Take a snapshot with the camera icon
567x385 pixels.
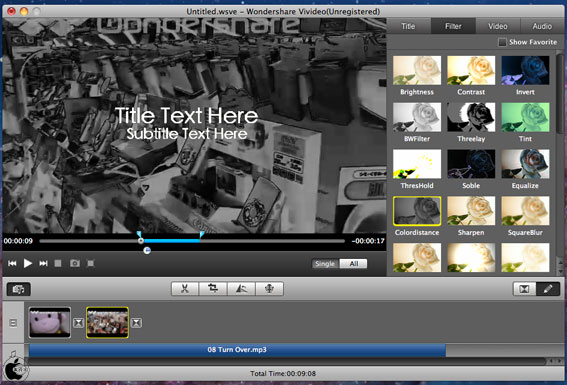click(x=75, y=263)
